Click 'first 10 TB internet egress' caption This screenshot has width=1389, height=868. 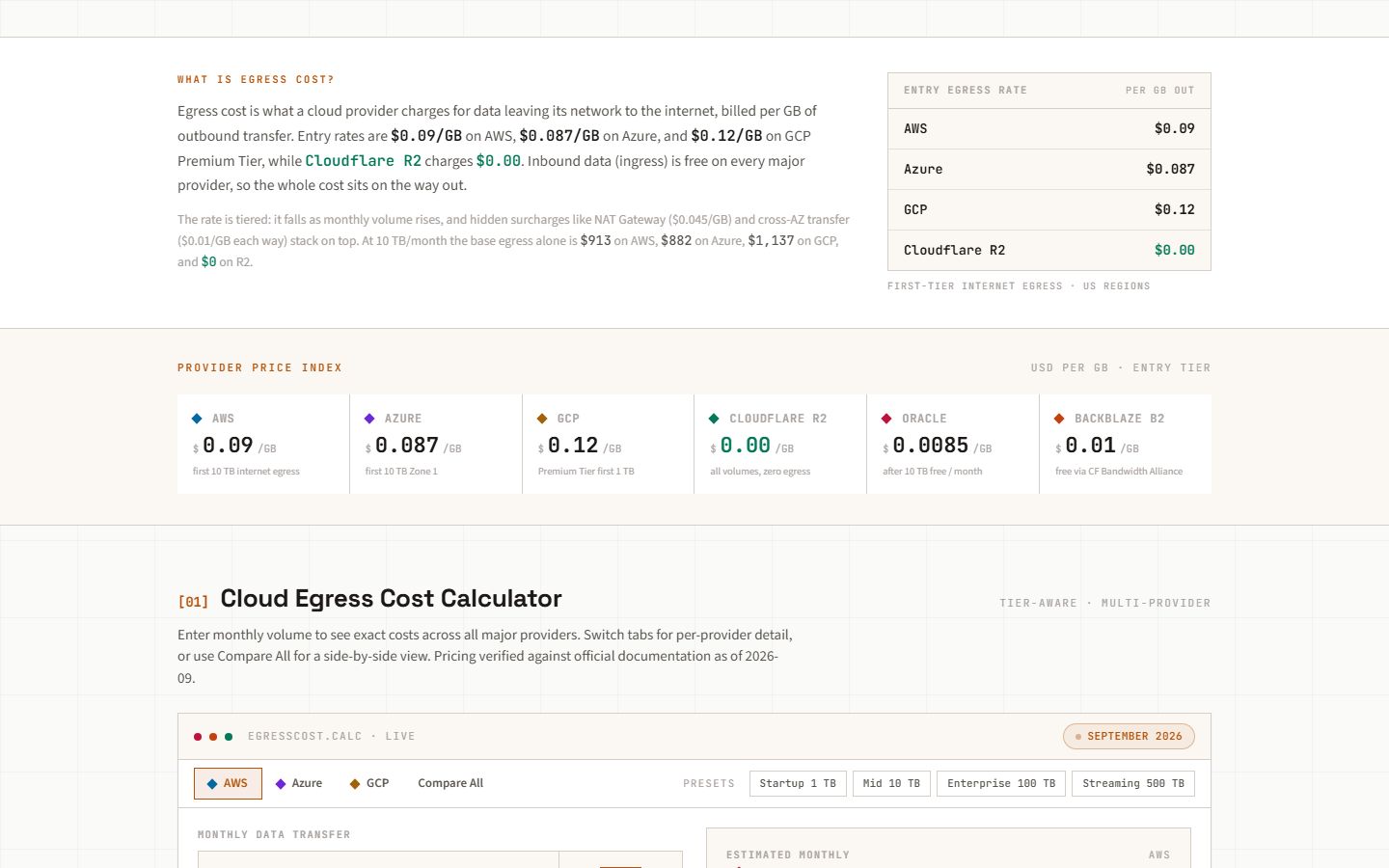246,472
